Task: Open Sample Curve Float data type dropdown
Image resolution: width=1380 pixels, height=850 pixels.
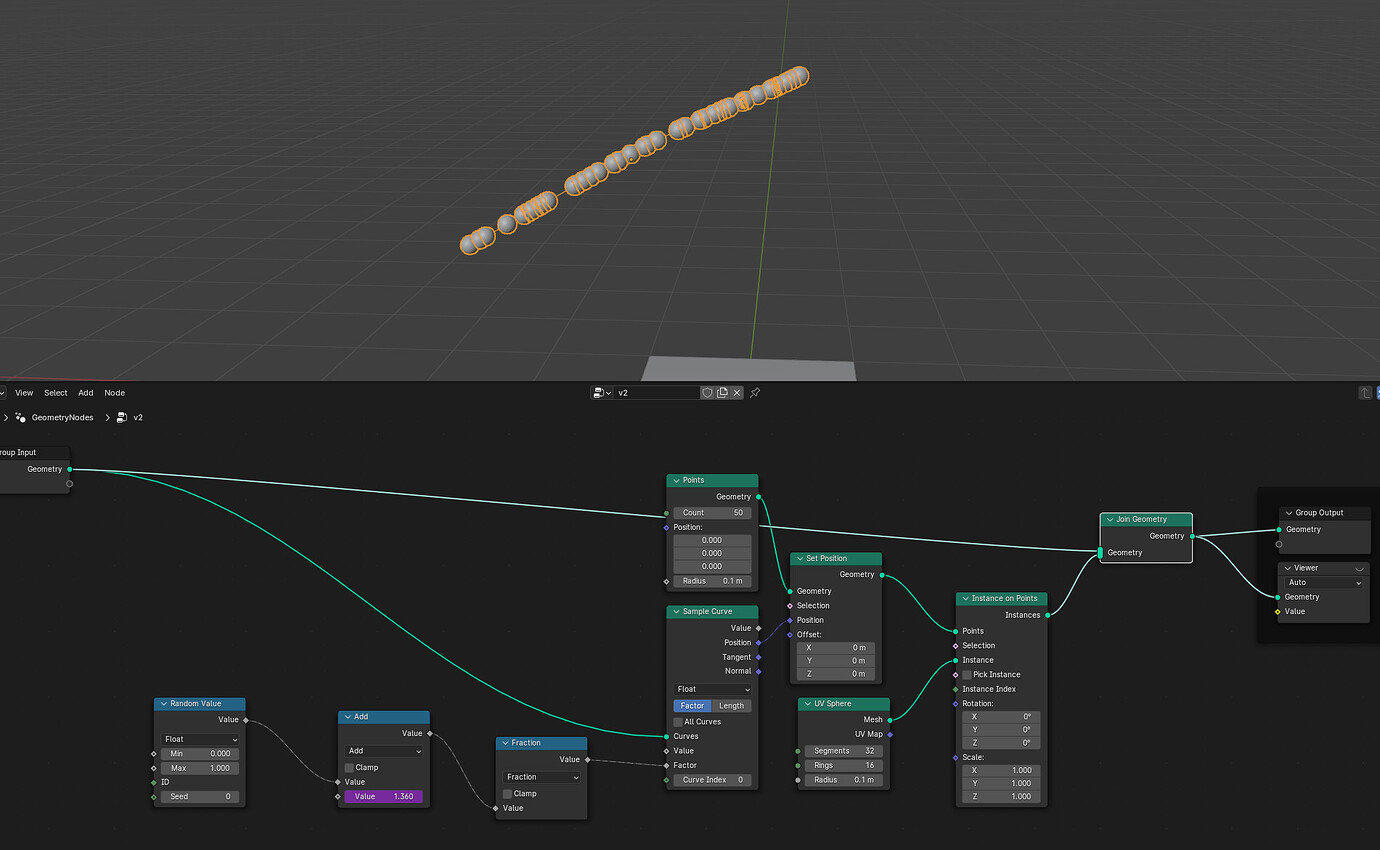Action: (x=712, y=689)
